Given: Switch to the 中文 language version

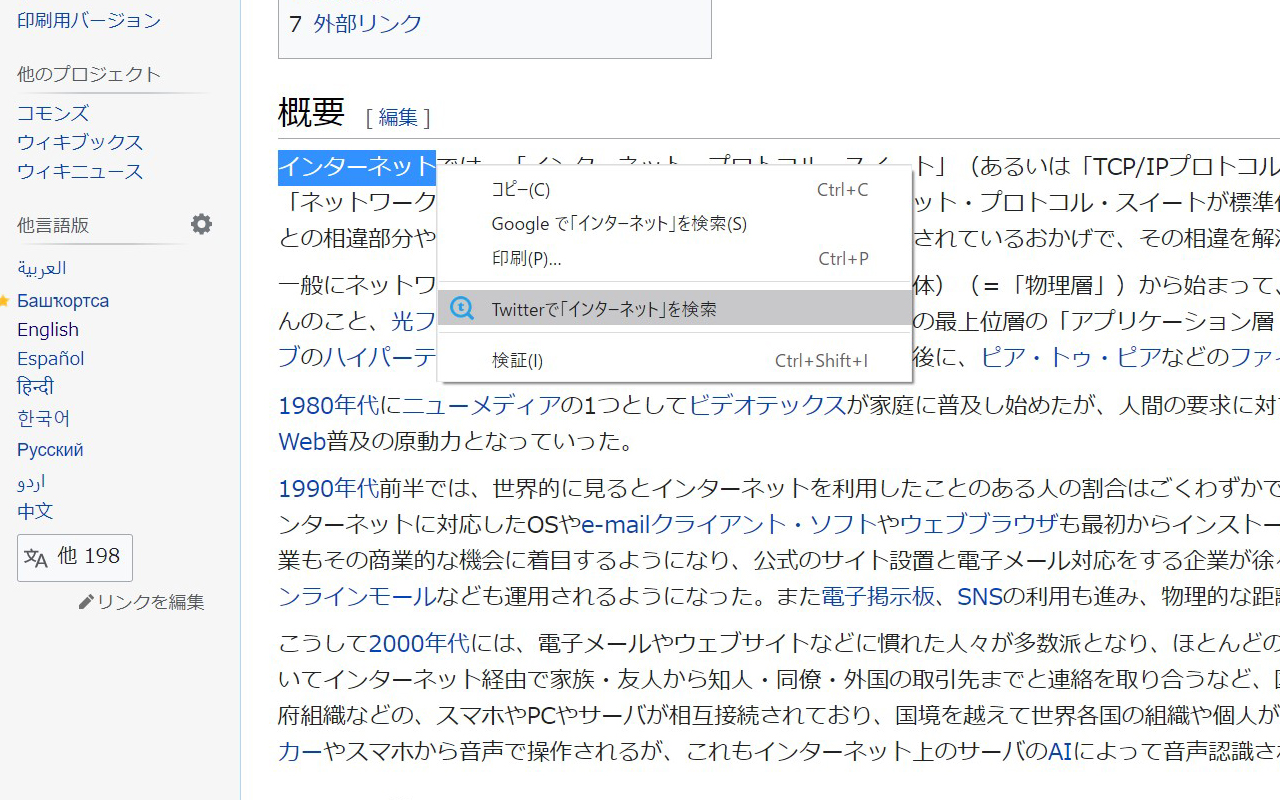Looking at the screenshot, I should tap(35, 511).
